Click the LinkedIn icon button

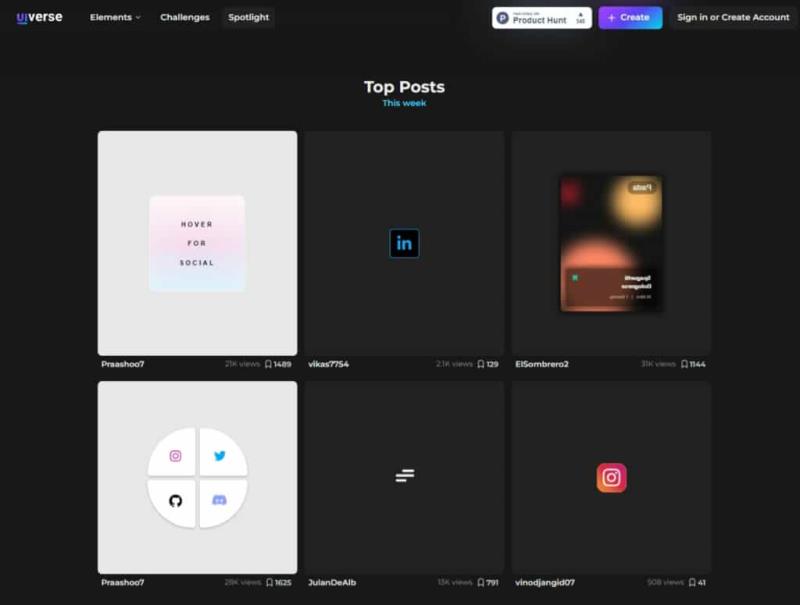[404, 243]
